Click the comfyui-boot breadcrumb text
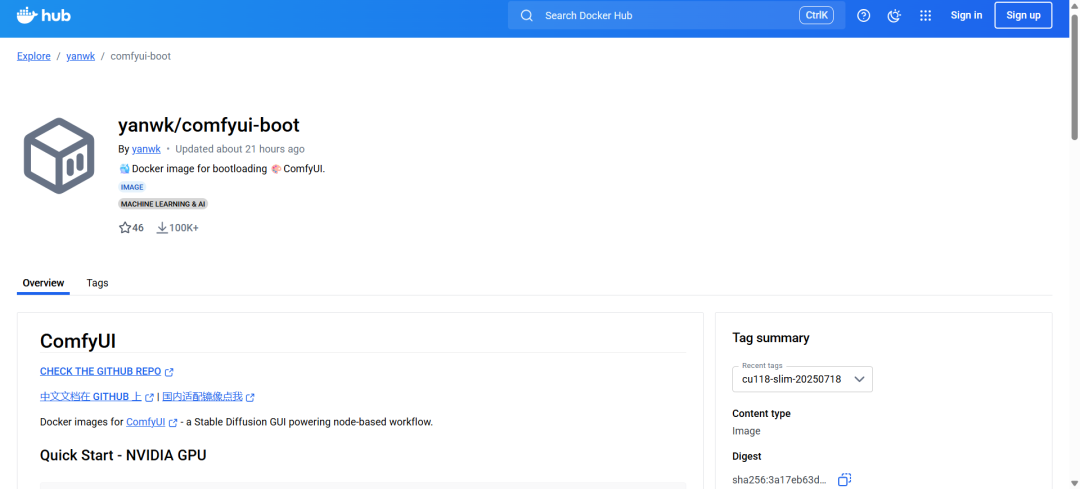The image size is (1080, 489). [141, 56]
